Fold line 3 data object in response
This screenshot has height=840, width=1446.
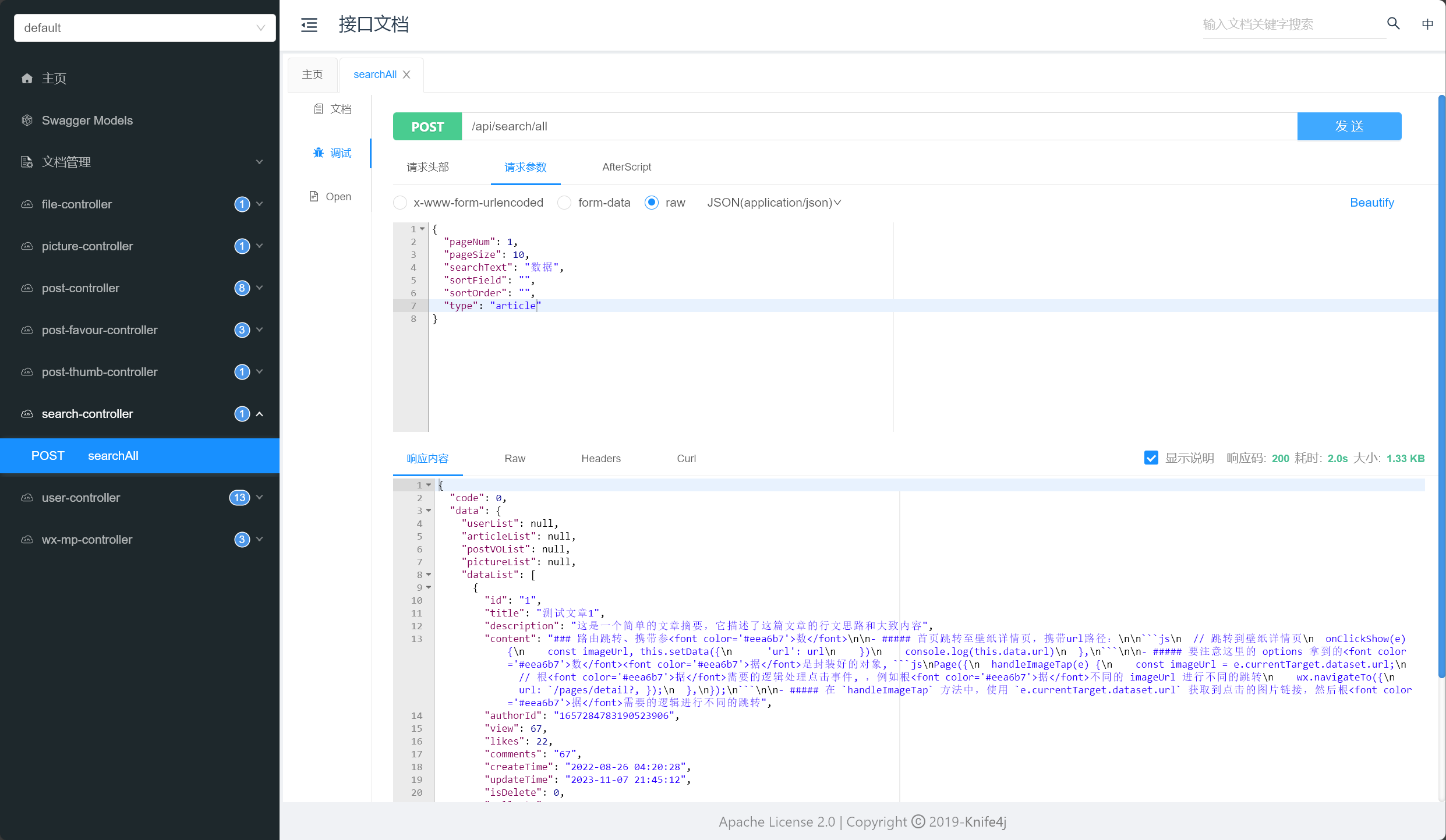[x=429, y=511]
